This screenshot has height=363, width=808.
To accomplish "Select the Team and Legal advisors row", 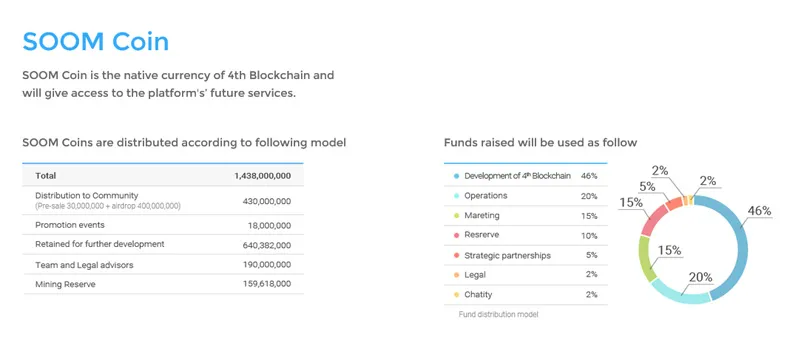I will click(163, 265).
